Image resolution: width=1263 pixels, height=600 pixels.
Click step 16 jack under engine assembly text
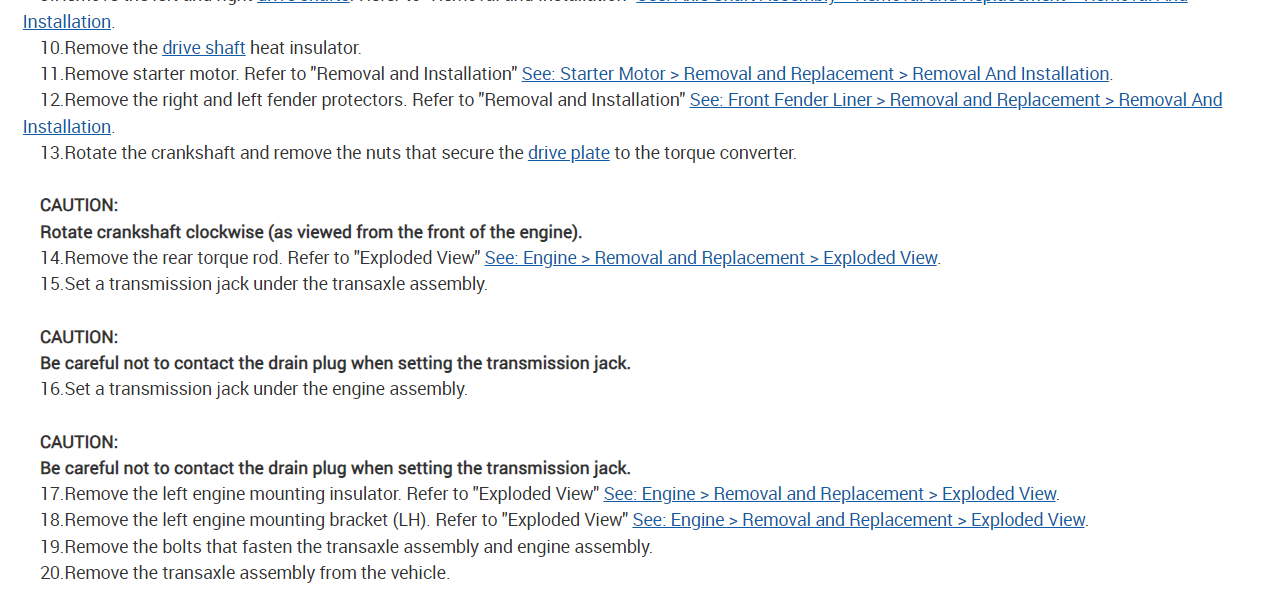pyautogui.click(x=265, y=389)
